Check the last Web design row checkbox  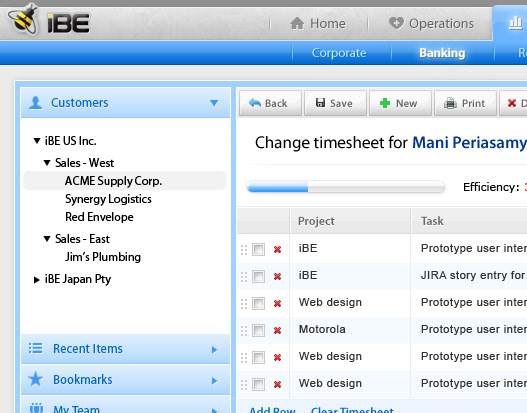pyautogui.click(x=258, y=384)
